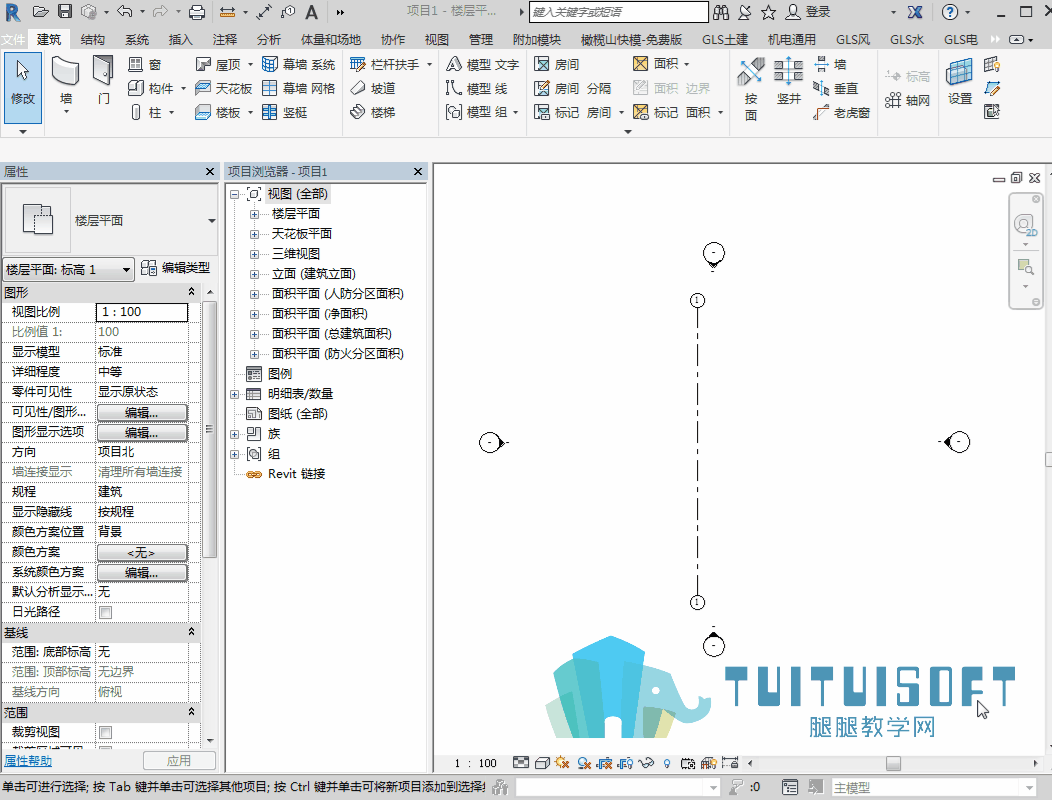Click the horizontal scrollbar thumb in view
1052x800 pixels.
pyautogui.click(x=893, y=764)
